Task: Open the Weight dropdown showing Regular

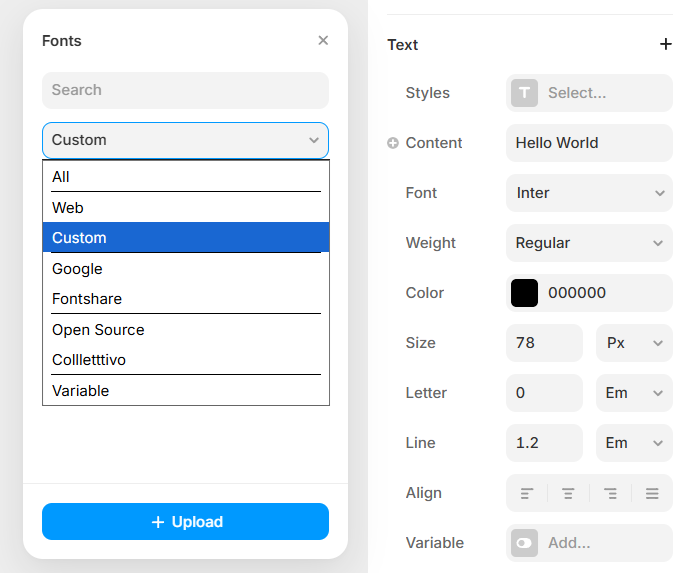Action: coord(588,243)
